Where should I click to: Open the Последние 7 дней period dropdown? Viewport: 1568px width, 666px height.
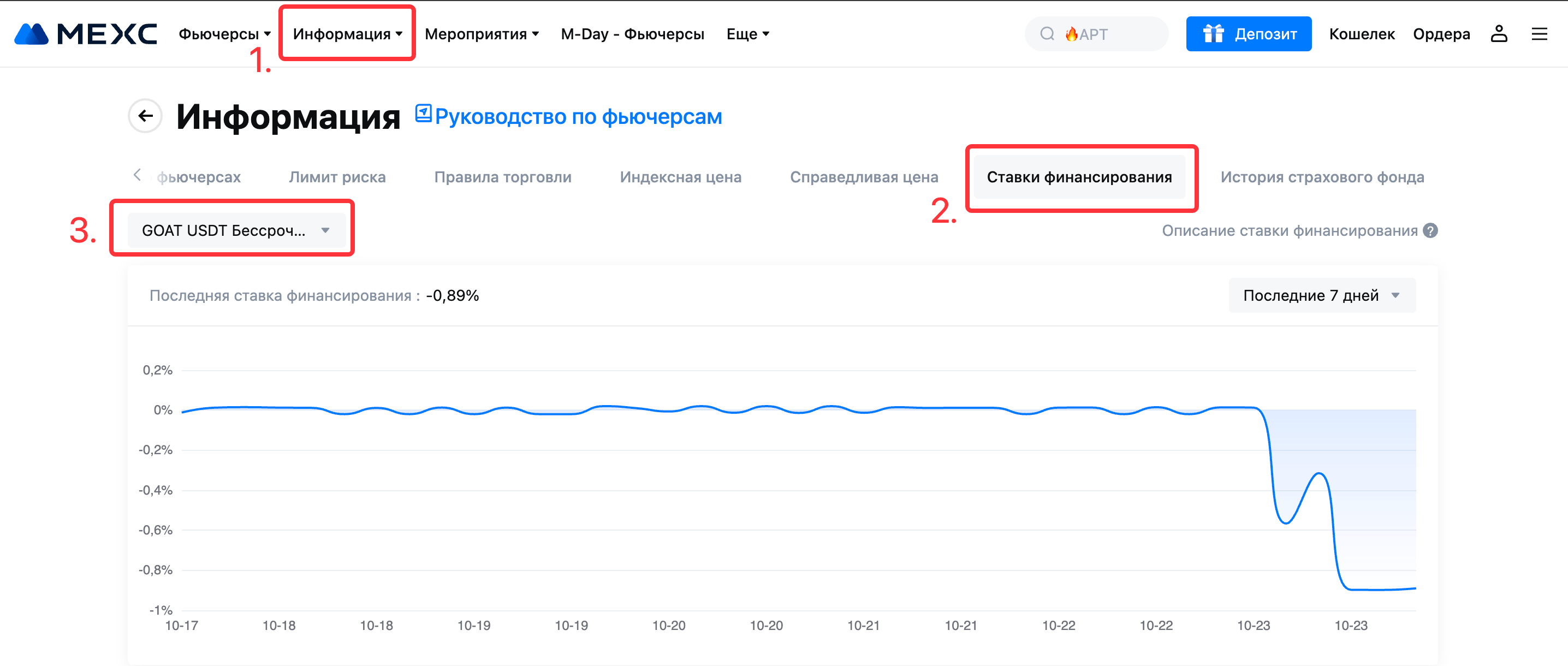pos(1321,295)
